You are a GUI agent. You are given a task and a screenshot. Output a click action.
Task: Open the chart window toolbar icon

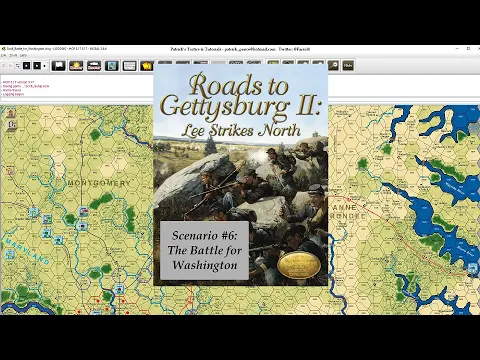[x=129, y=66]
